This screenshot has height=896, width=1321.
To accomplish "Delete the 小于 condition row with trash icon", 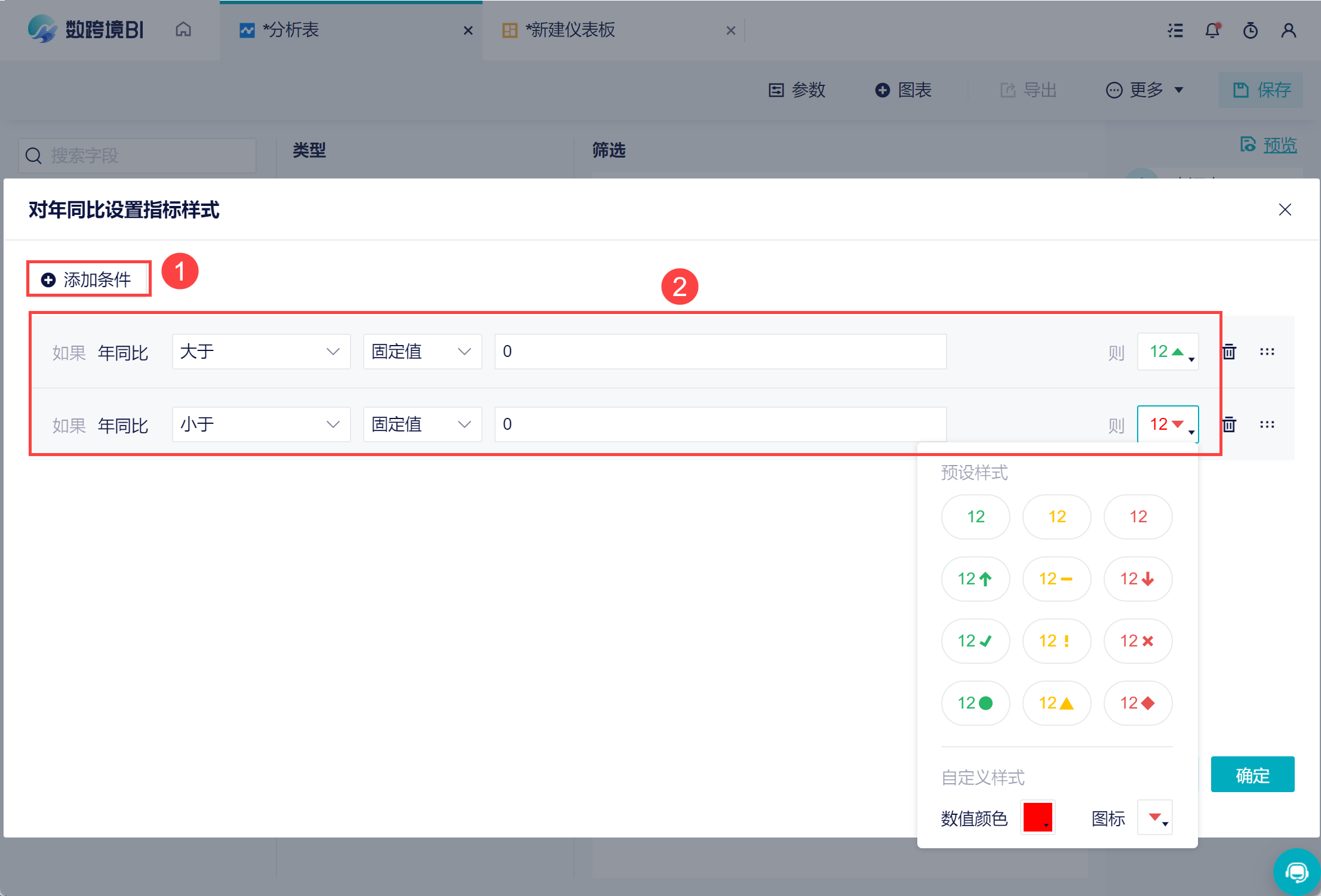I will coord(1229,424).
